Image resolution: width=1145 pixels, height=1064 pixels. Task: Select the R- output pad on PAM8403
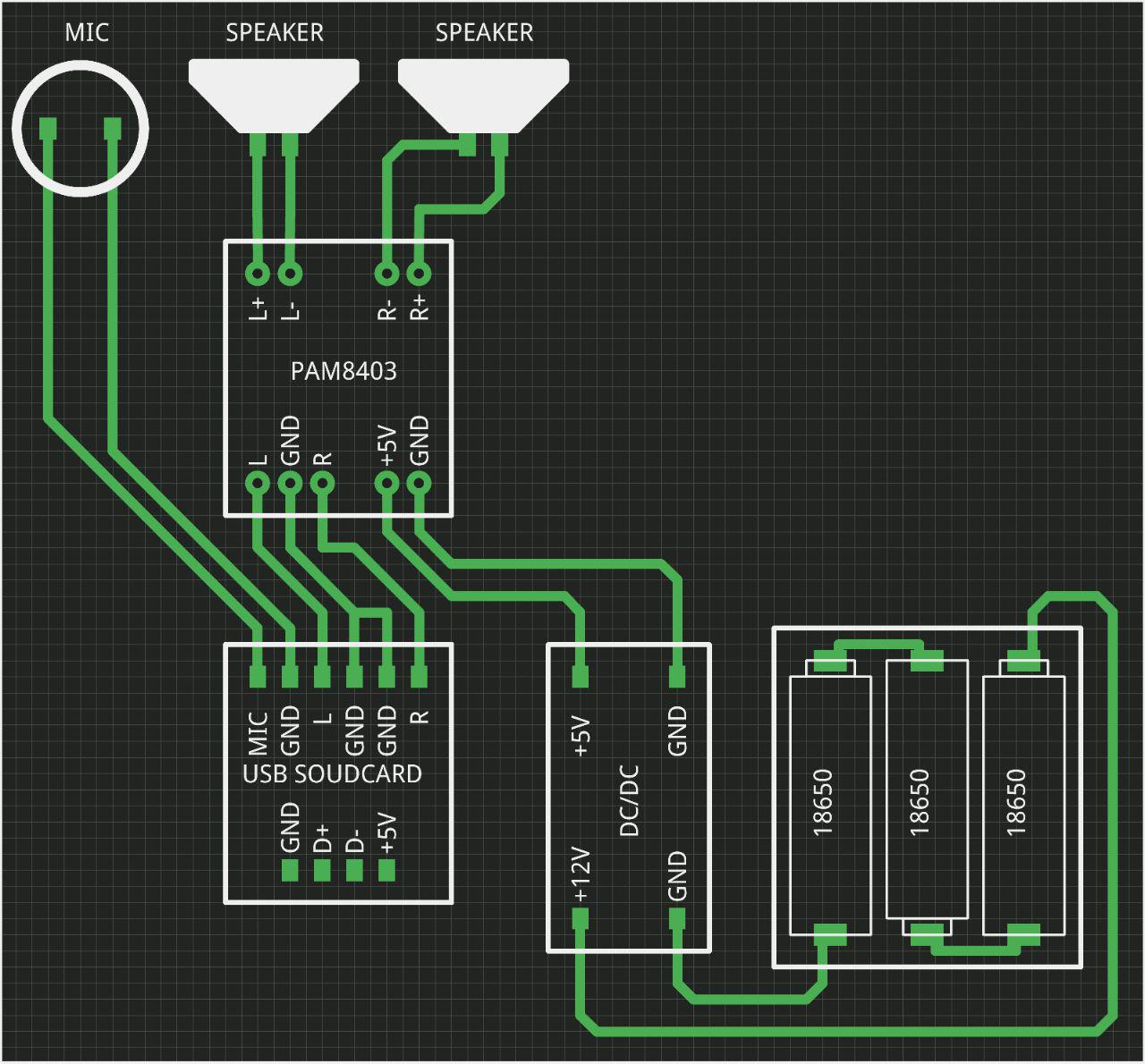click(386, 274)
